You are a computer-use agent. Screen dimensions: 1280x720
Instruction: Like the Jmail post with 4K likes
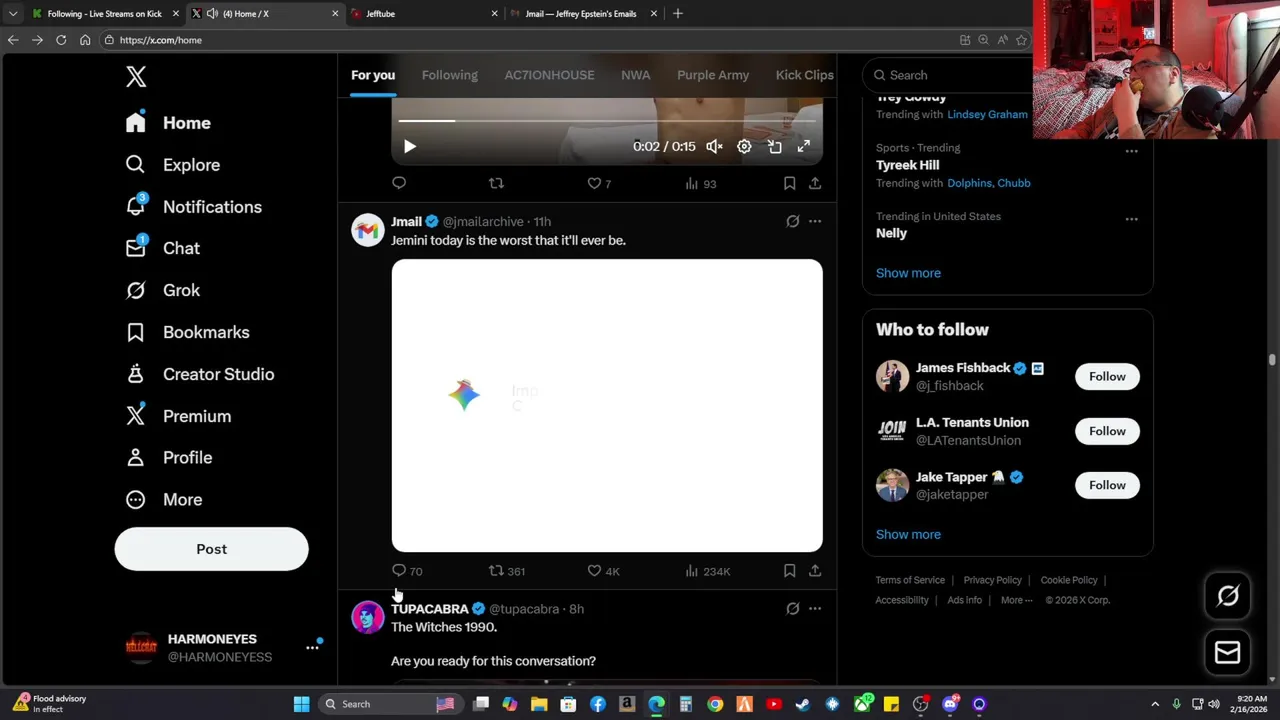coord(603,571)
